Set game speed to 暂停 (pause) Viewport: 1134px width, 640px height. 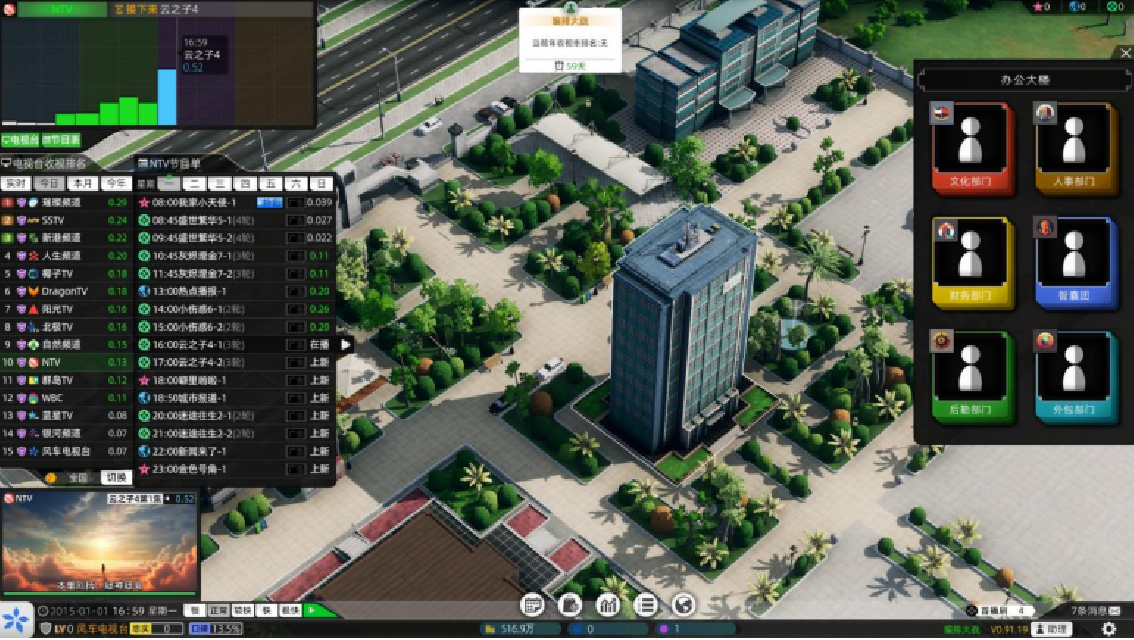[194, 610]
